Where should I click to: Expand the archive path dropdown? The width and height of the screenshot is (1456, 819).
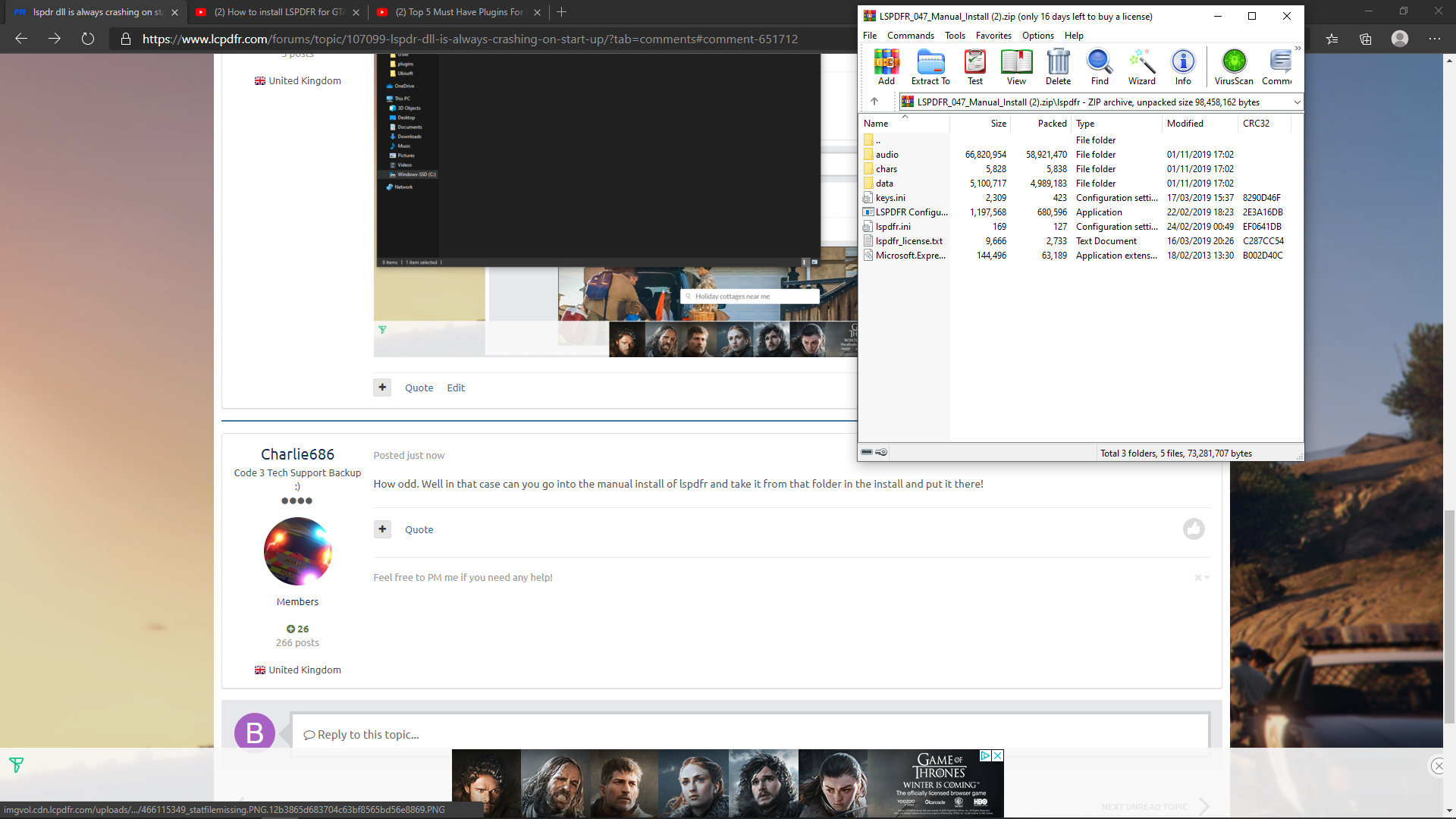[1297, 102]
